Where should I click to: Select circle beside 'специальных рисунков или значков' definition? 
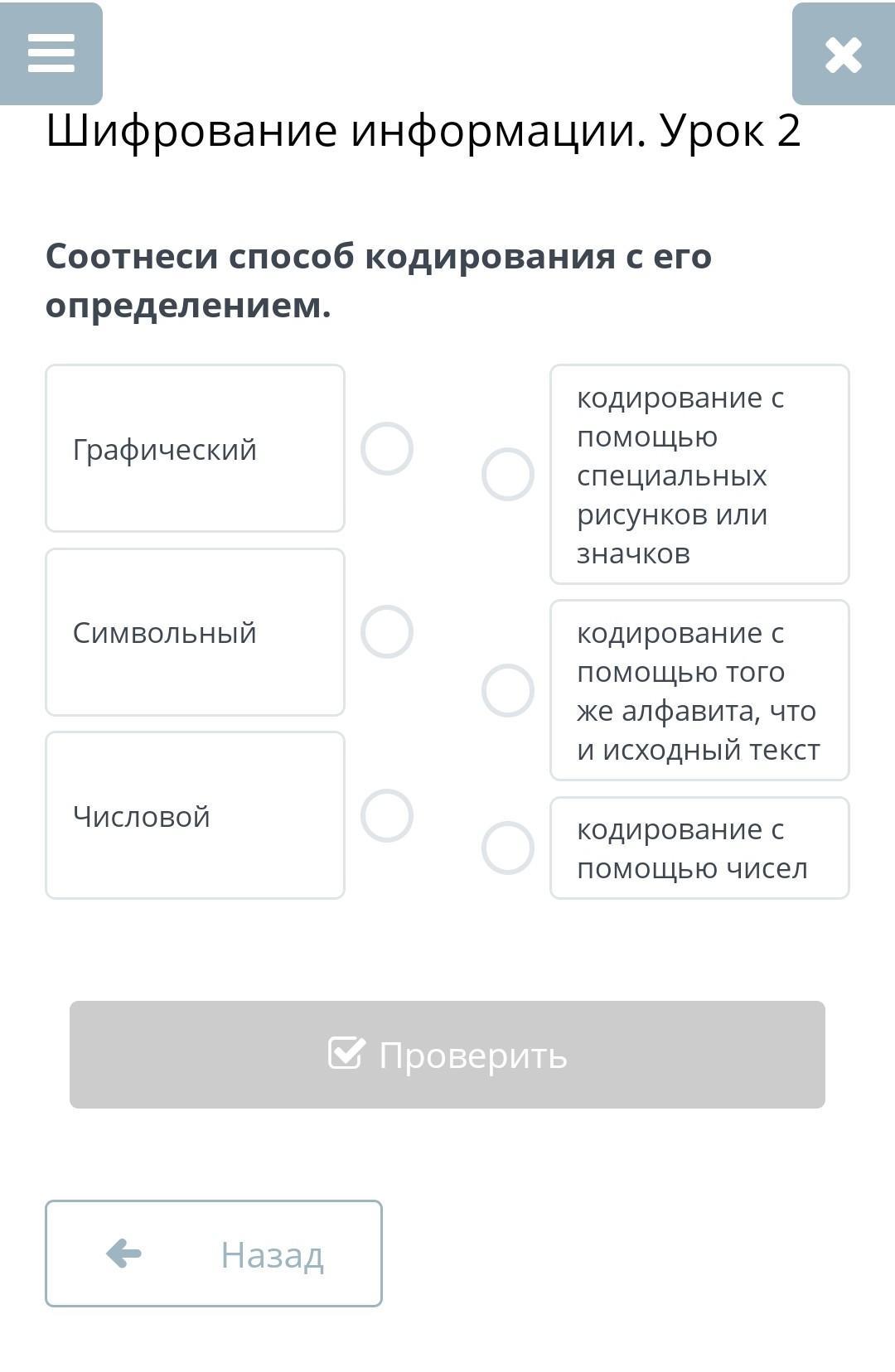coord(508,475)
